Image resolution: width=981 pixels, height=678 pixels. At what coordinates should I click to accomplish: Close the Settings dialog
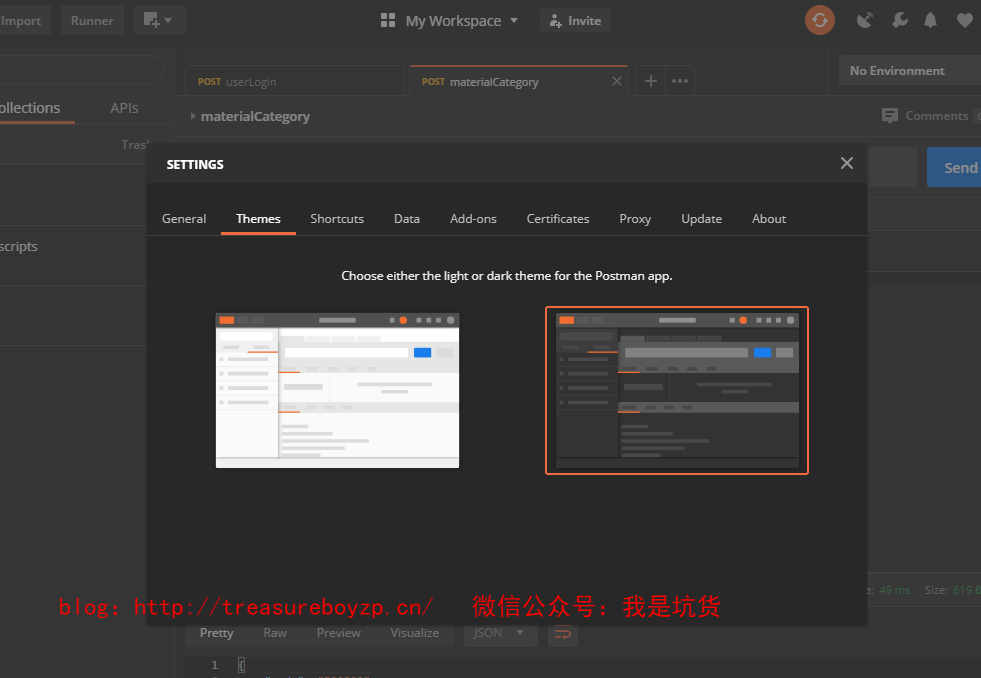click(x=846, y=163)
